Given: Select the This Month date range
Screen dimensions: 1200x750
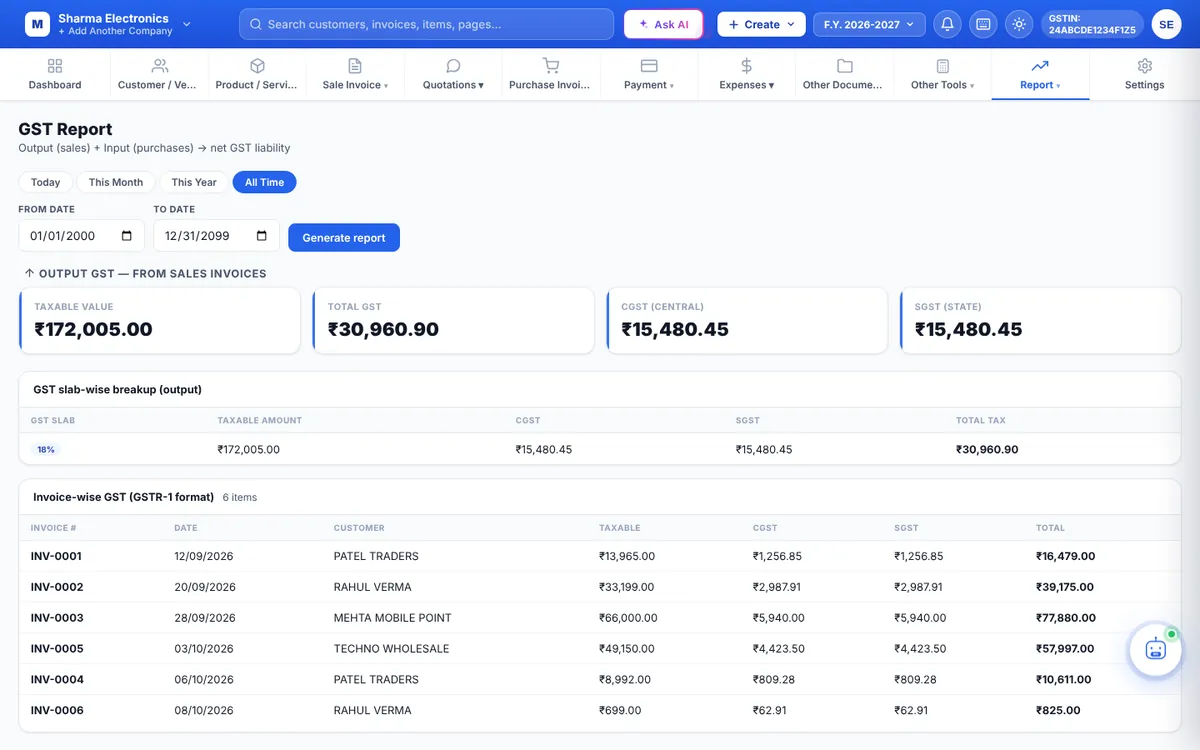Looking at the screenshot, I should 116,182.
